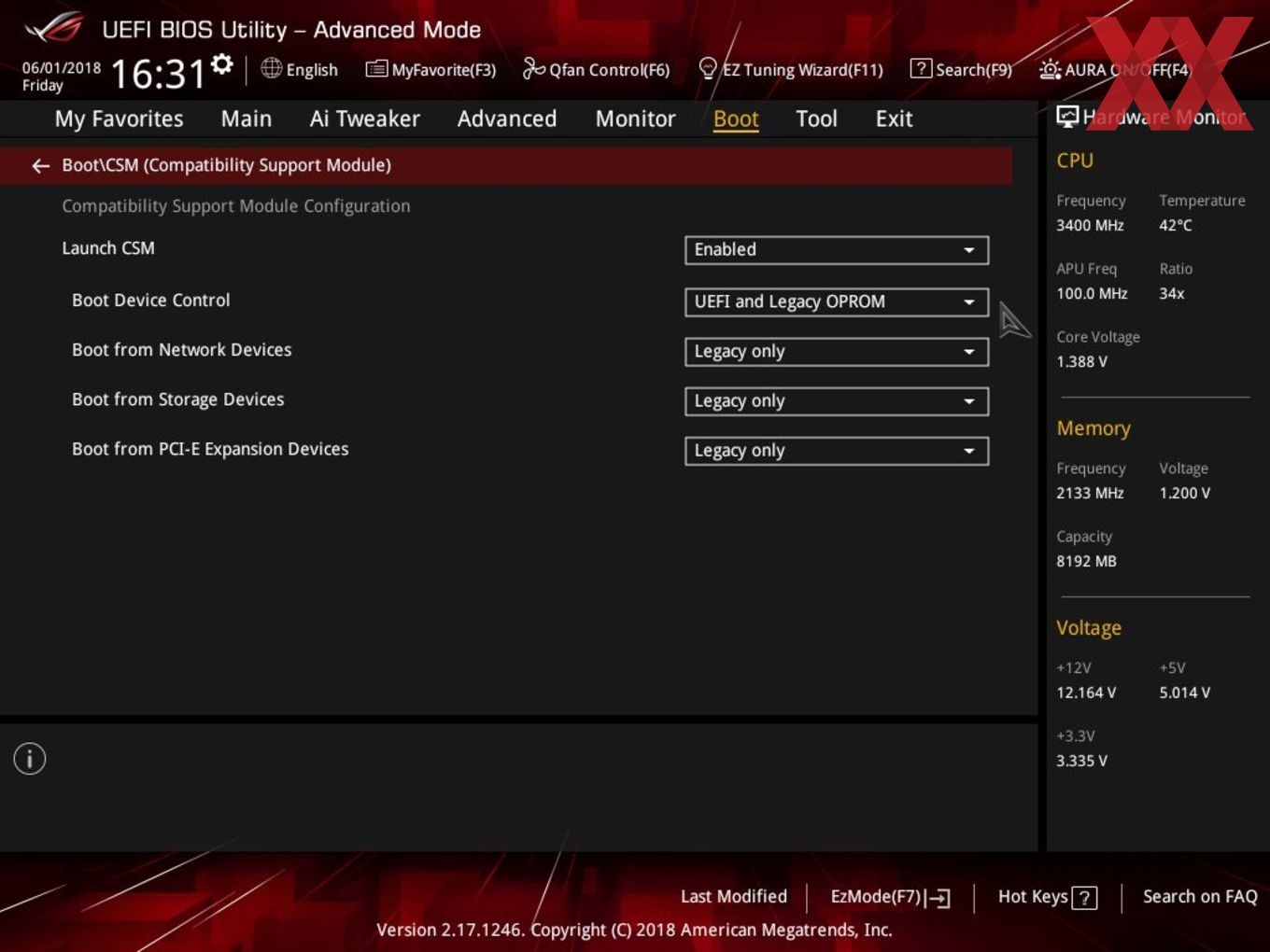This screenshot has width=1270, height=952.
Task: Click the Memory section heading
Action: pos(1094,428)
